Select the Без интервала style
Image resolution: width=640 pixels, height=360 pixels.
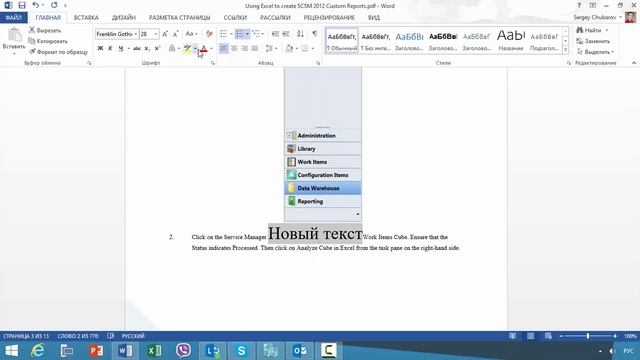pyautogui.click(x=376, y=41)
